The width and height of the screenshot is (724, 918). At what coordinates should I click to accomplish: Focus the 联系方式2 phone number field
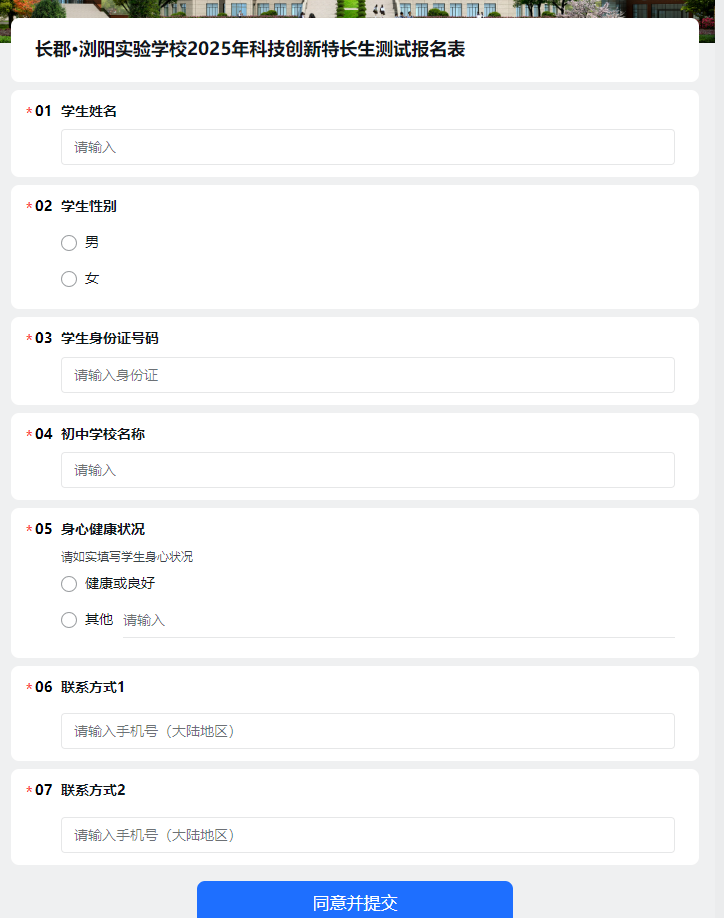pyautogui.click(x=368, y=835)
